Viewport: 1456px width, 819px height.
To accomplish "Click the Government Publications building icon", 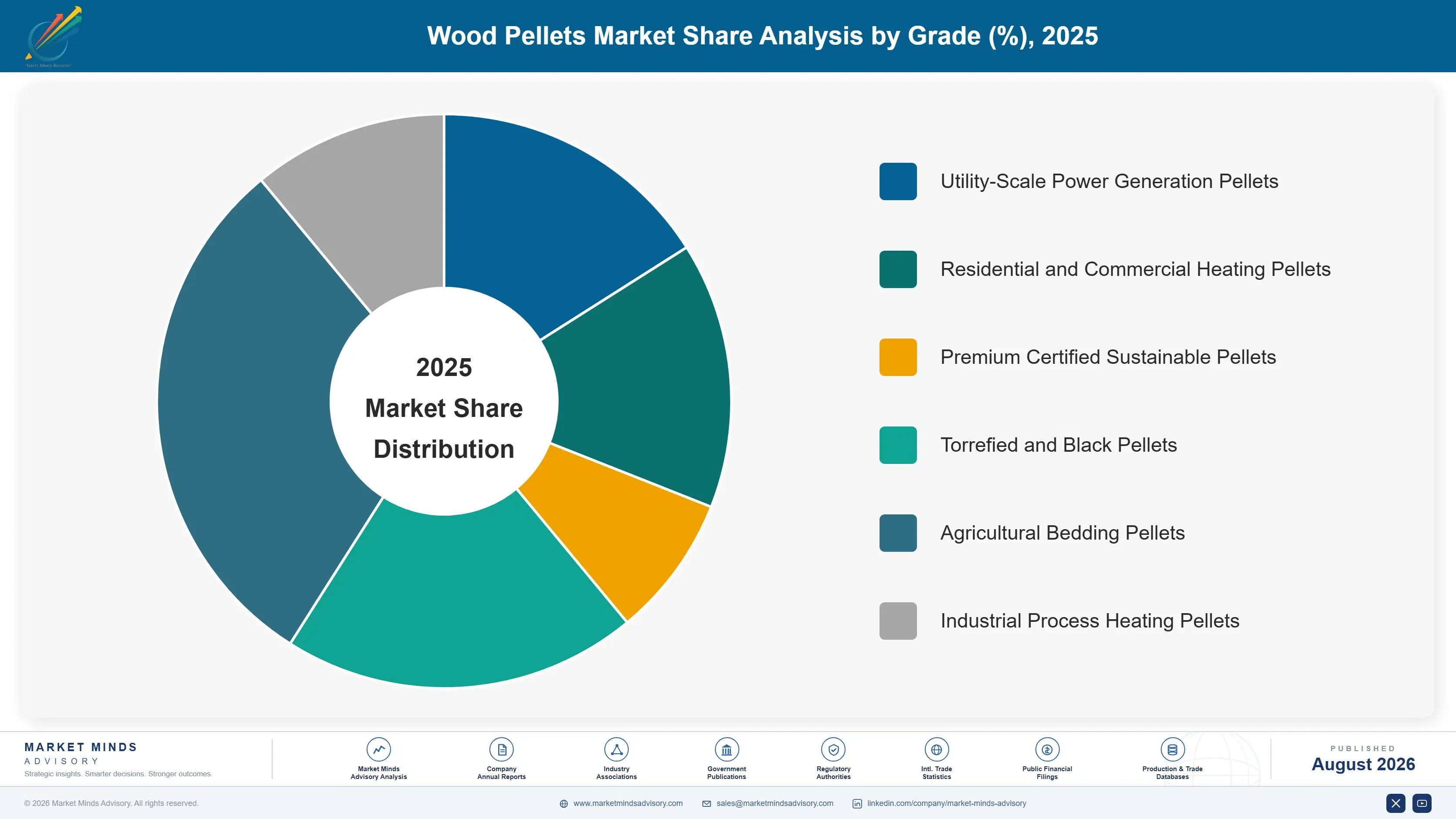I will tap(726, 749).
